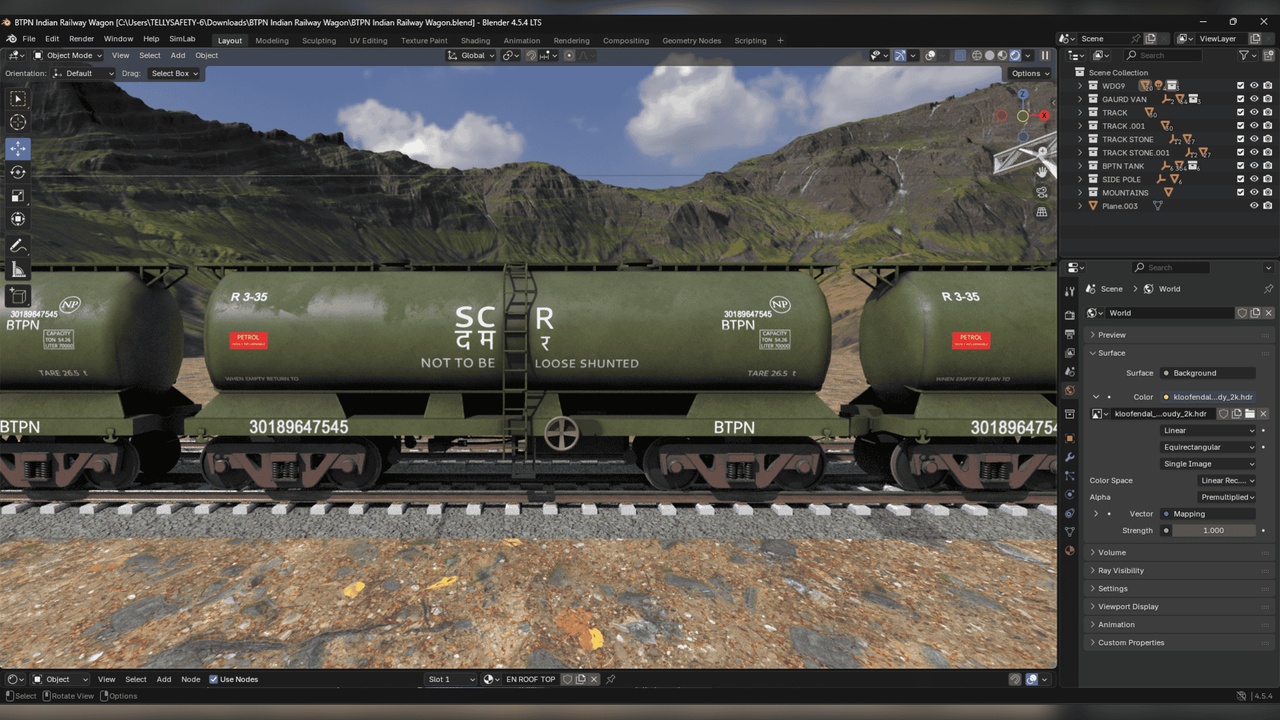The image size is (1280, 720).
Task: Activate the Scale tool
Action: click(18, 196)
